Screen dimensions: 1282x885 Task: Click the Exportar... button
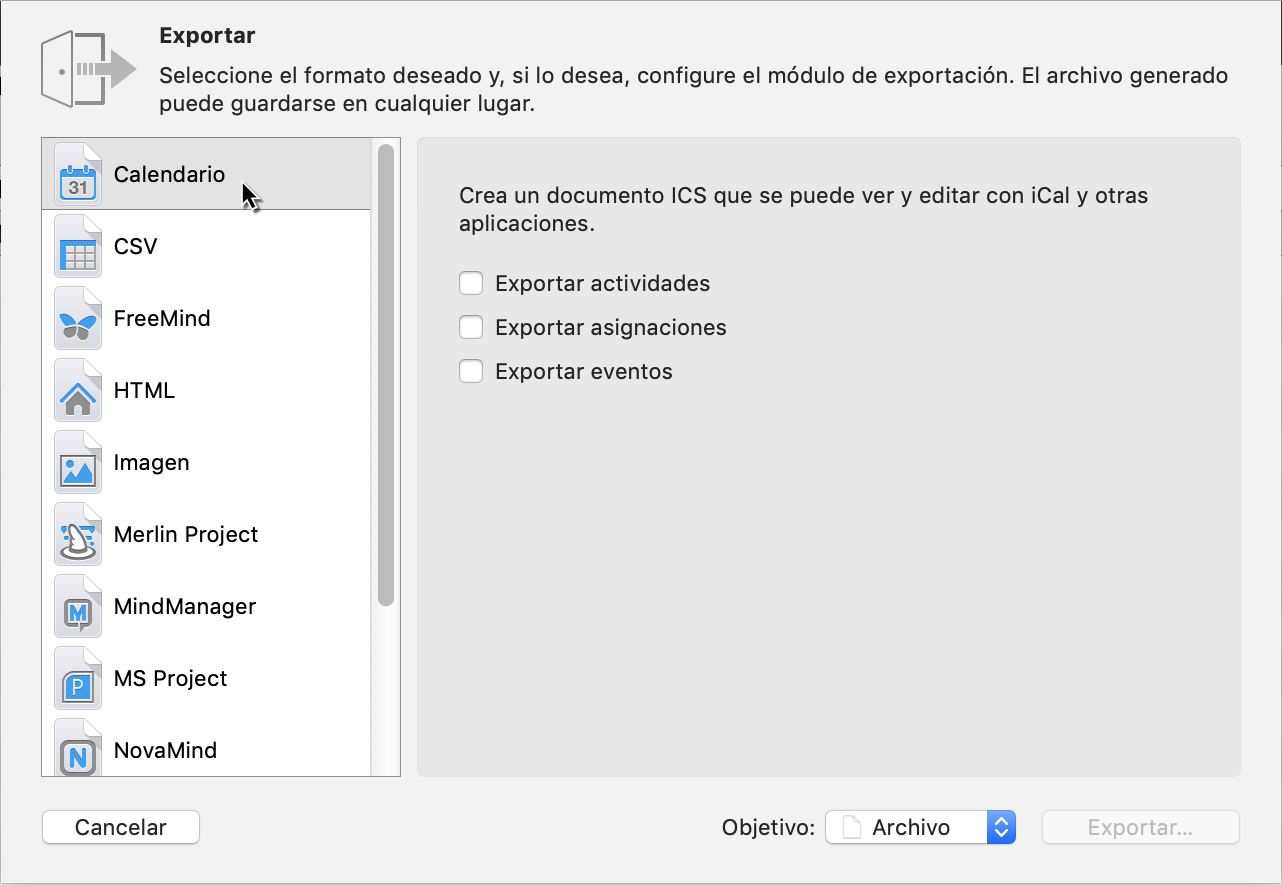pos(1140,827)
